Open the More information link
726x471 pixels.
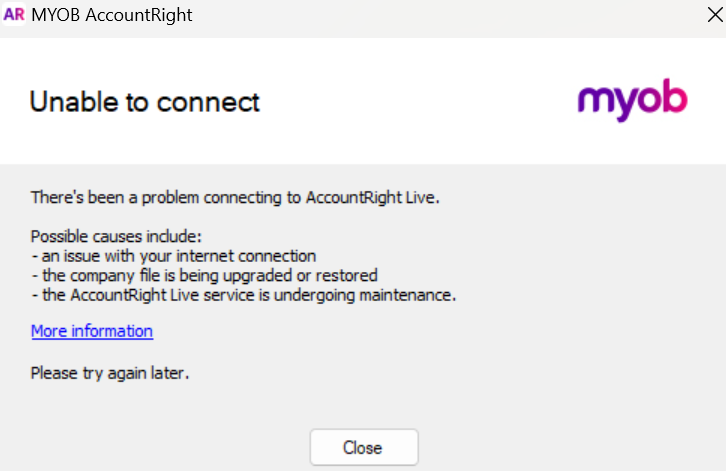coord(92,331)
